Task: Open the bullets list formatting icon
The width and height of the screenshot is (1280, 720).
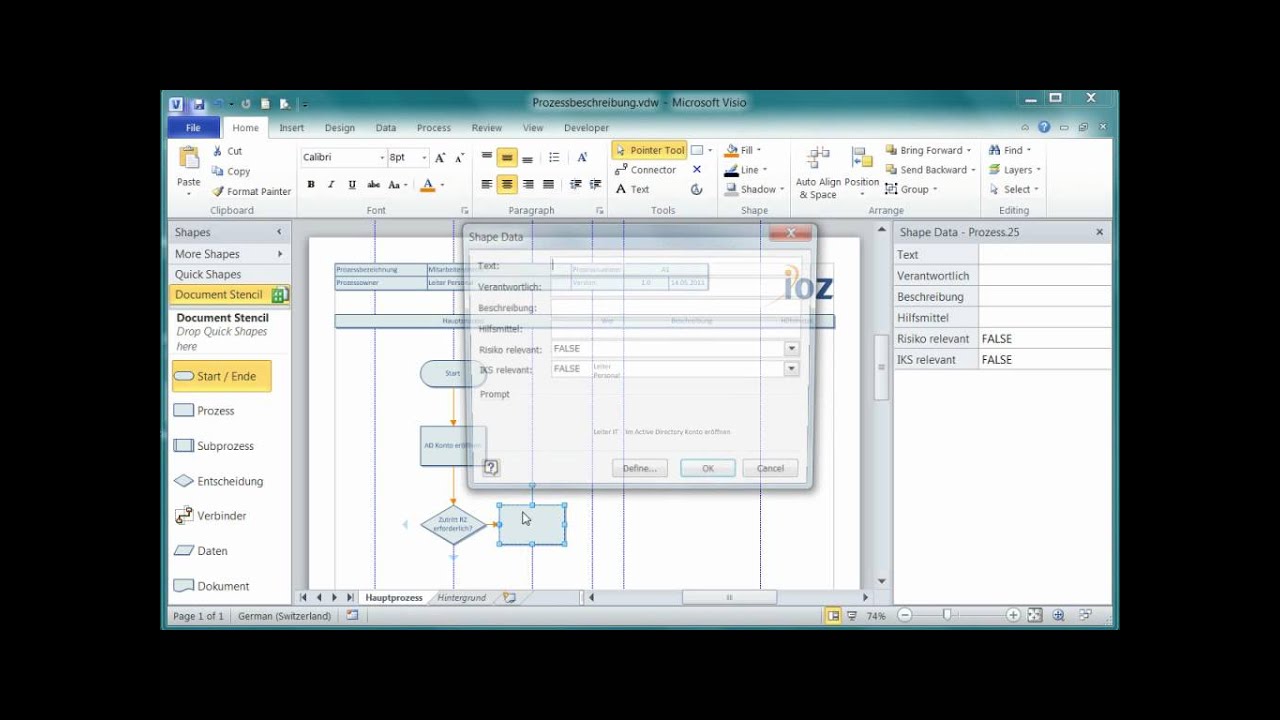Action: (554, 158)
